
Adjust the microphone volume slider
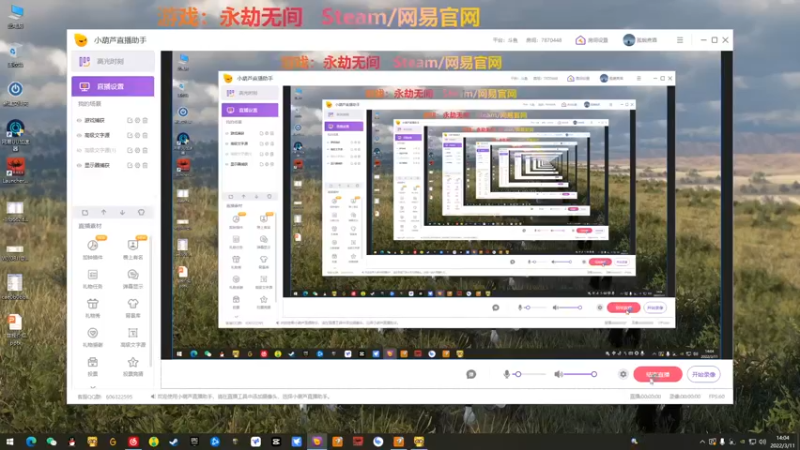pyautogui.click(x=530, y=374)
